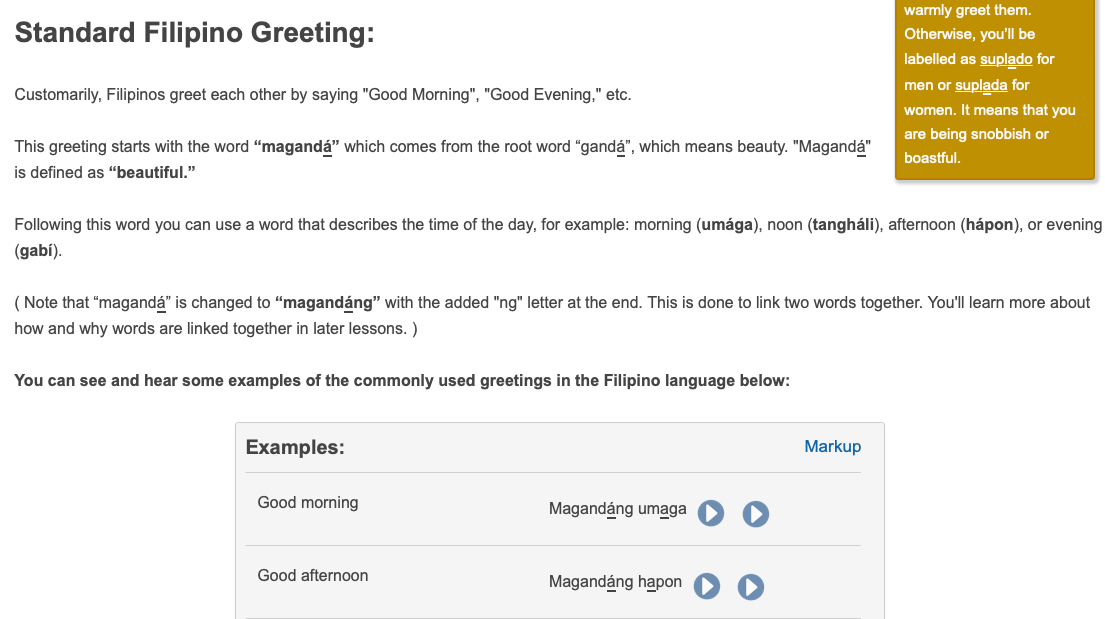The width and height of the screenshot is (1105, 619).
Task: Play first audio for Magandáng umaga
Action: 710,513
